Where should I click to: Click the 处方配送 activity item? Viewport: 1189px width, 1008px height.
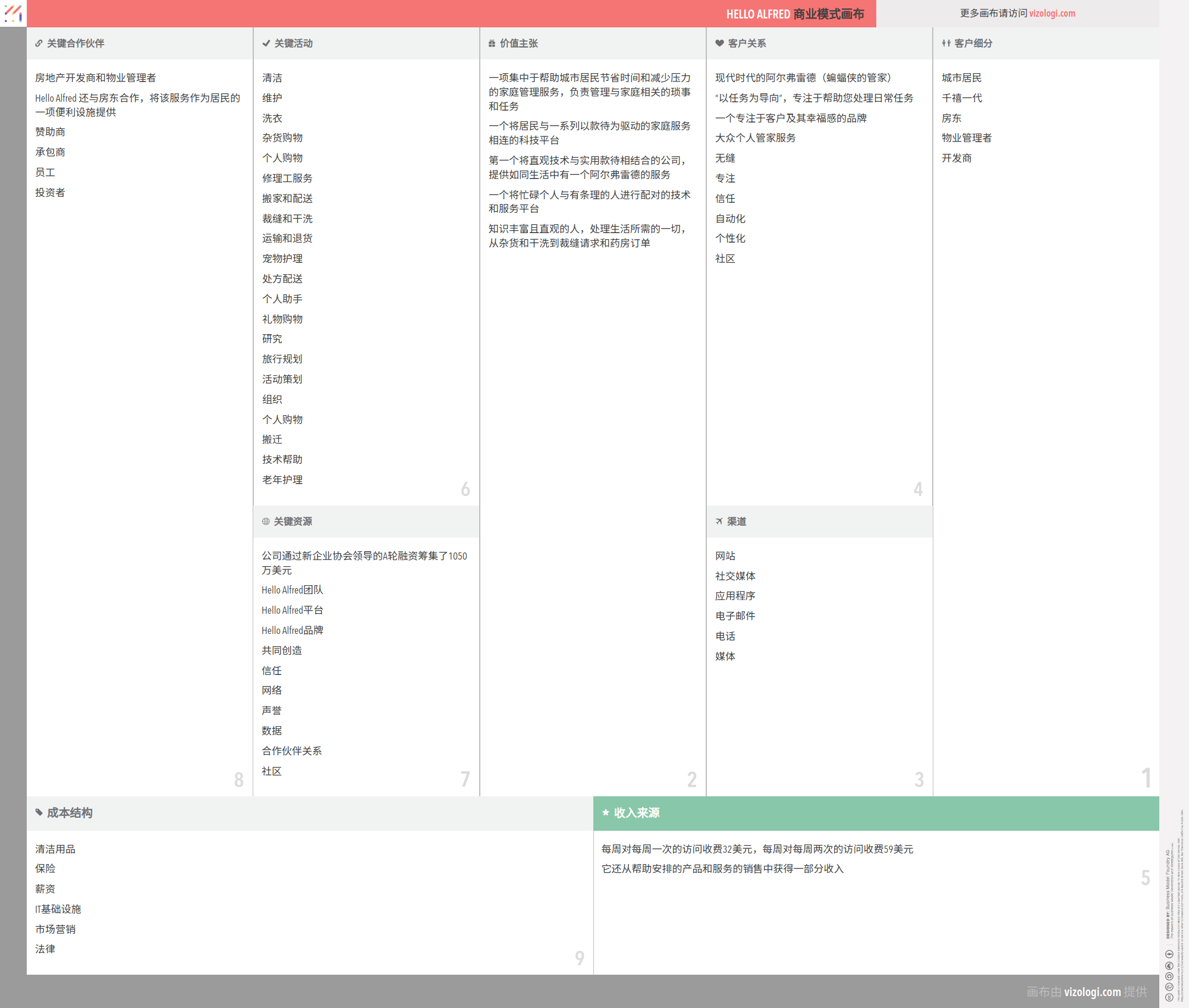pyautogui.click(x=282, y=279)
